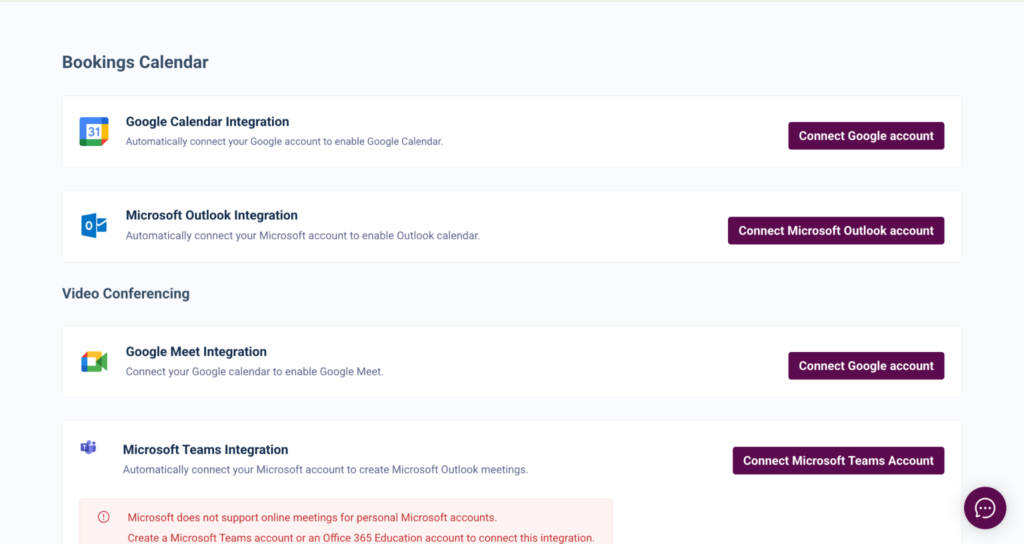
Task: Click the Bookings Calendar section heading
Action: click(135, 62)
